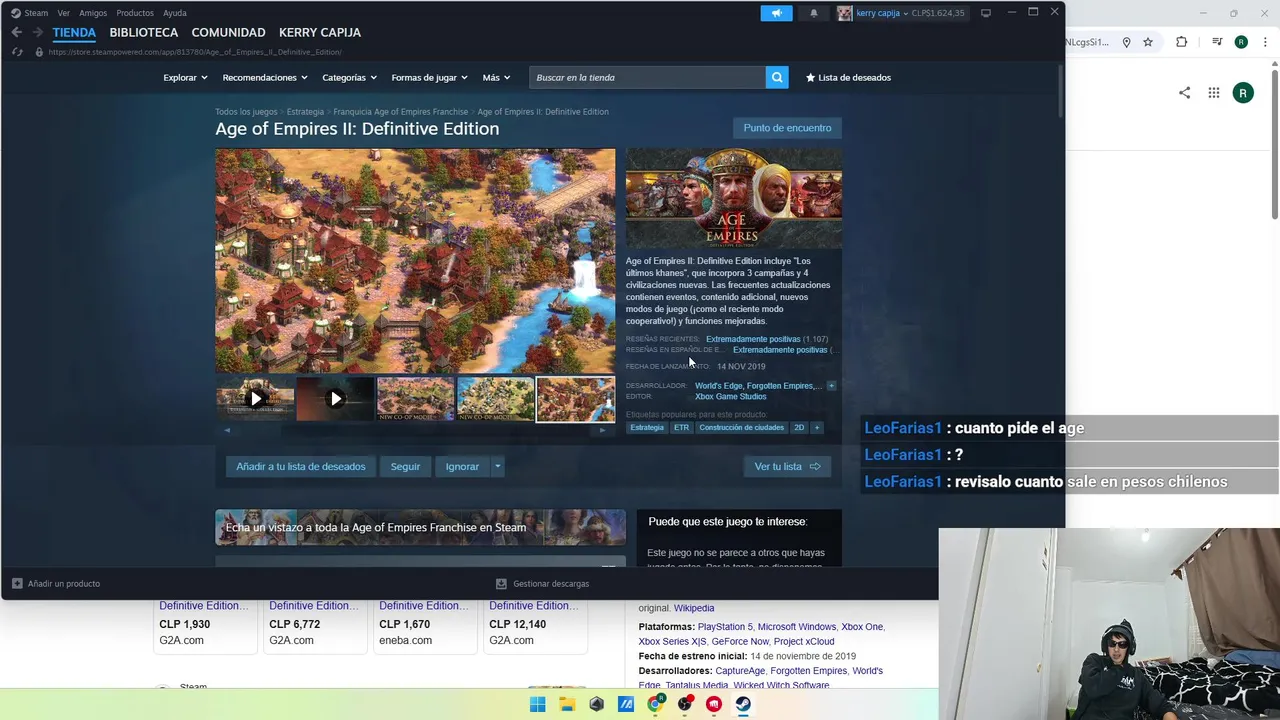
Task: Open Chrome extensions puzzle icon
Action: pyautogui.click(x=1181, y=42)
